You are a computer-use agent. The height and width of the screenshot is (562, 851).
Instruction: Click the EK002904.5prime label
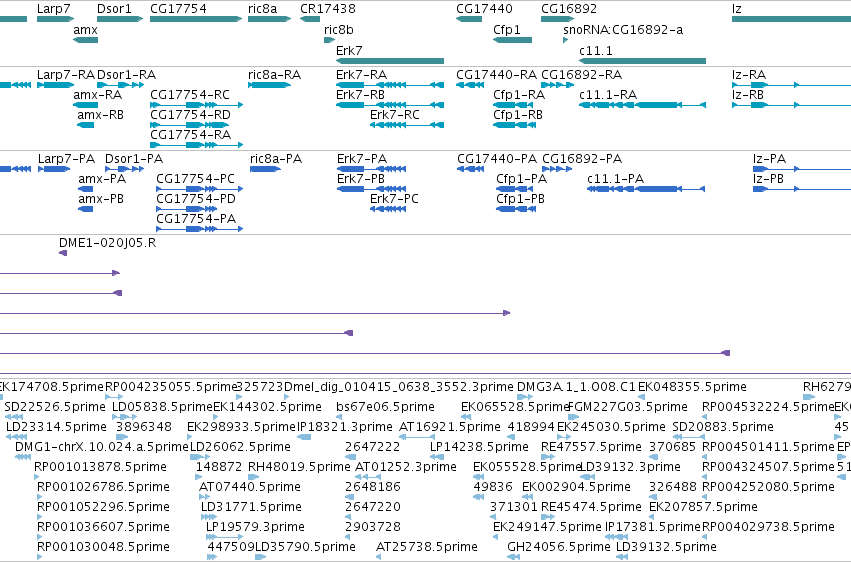(x=576, y=487)
